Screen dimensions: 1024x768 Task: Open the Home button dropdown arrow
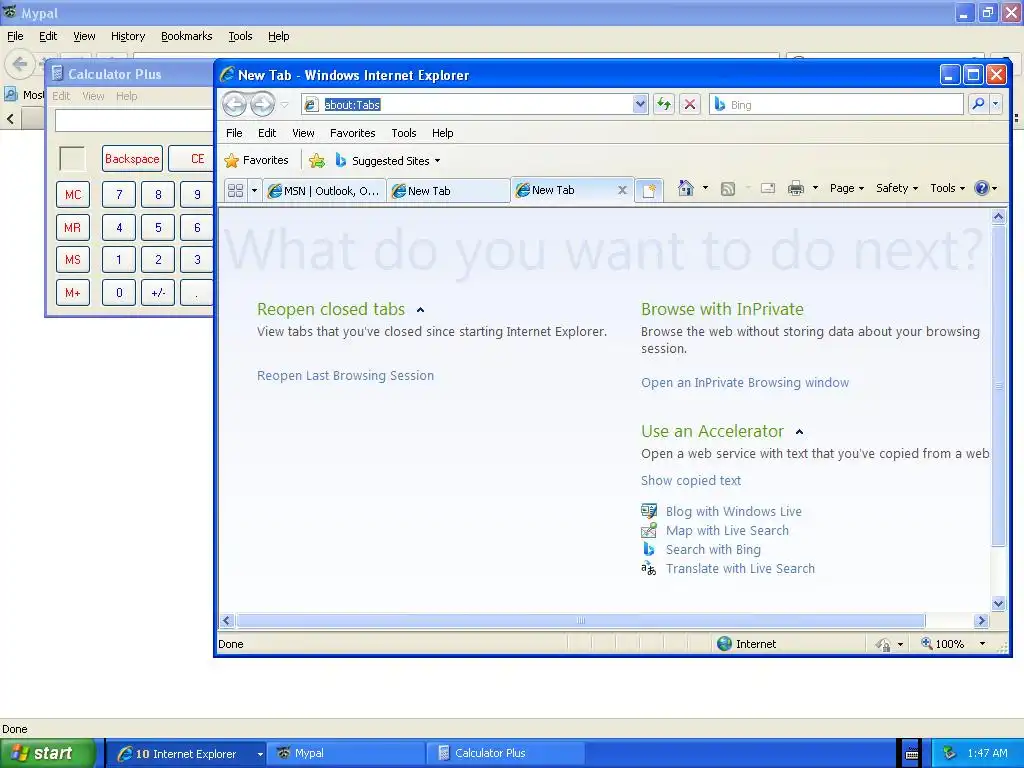[705, 188]
